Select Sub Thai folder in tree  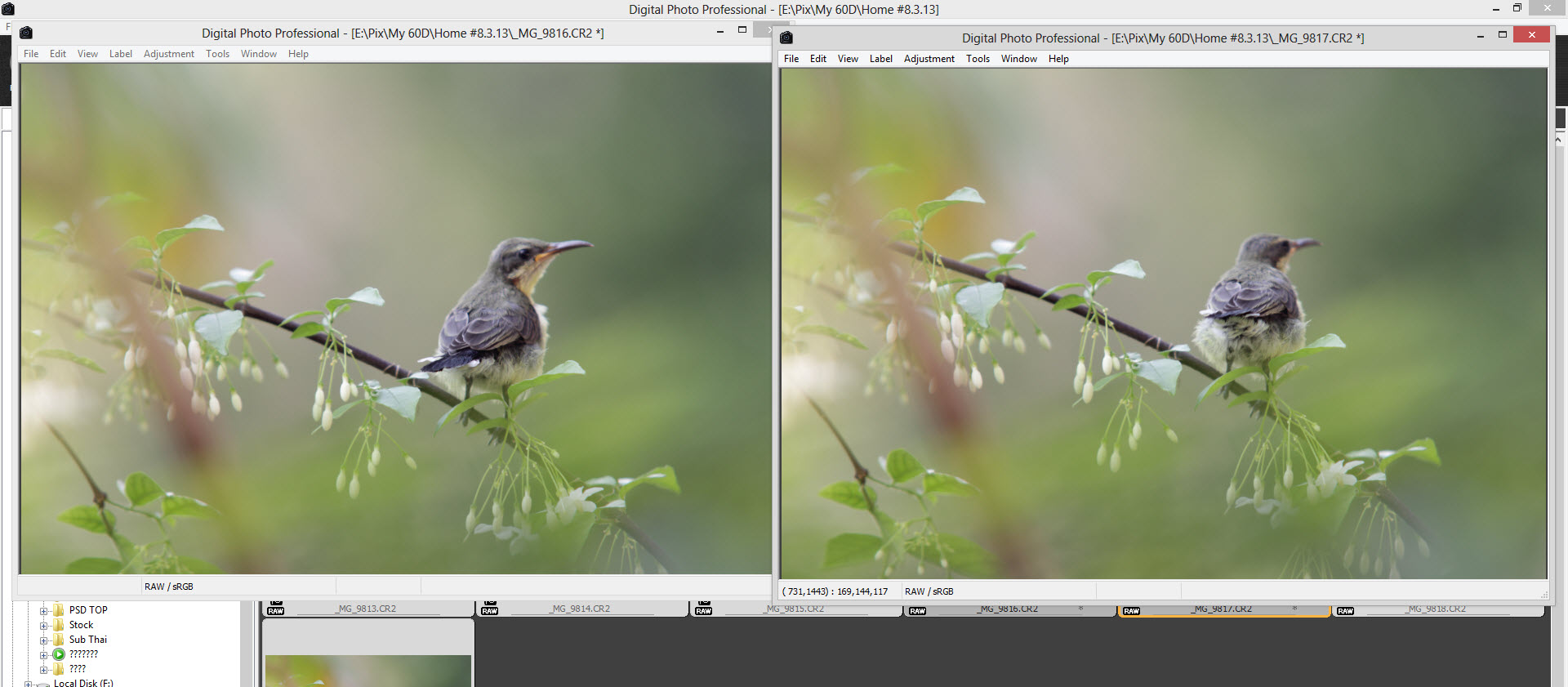[x=88, y=640]
